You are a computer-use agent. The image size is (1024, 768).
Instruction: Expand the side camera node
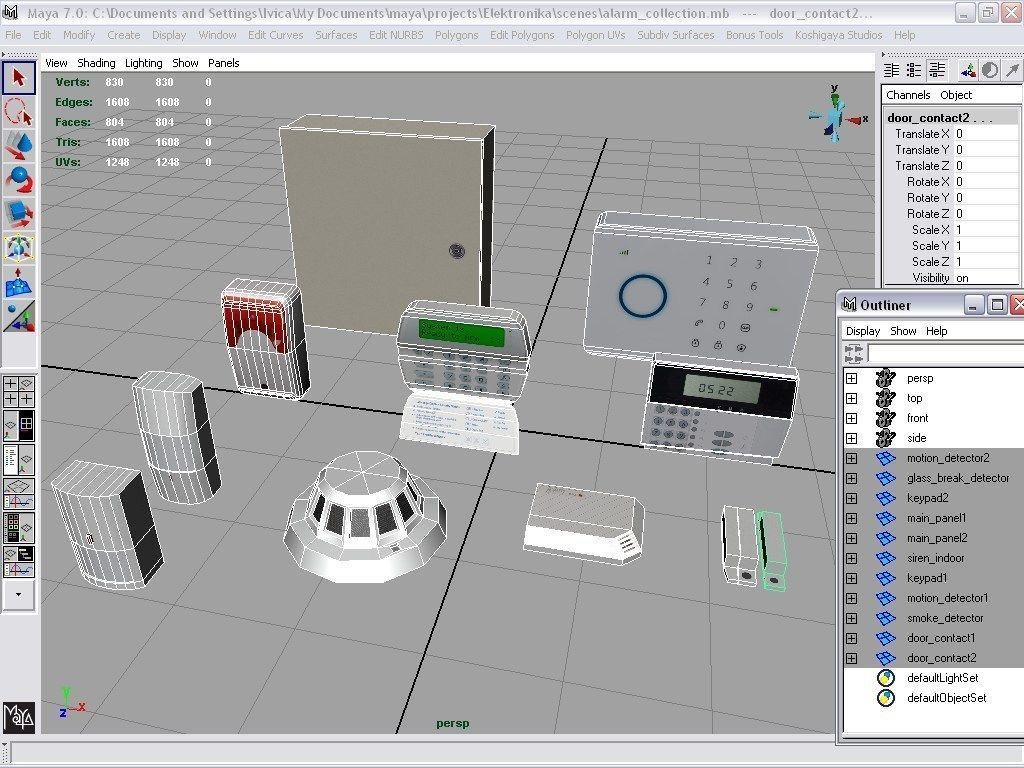pos(852,438)
